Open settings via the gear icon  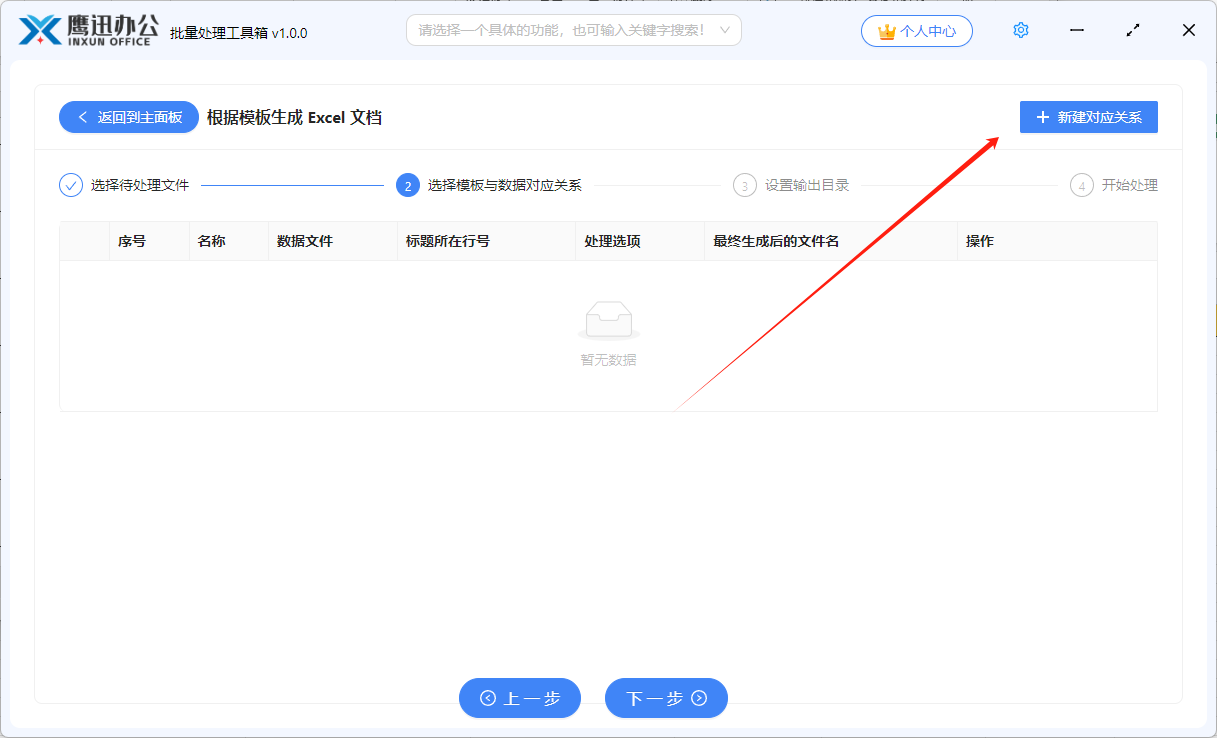(1020, 30)
